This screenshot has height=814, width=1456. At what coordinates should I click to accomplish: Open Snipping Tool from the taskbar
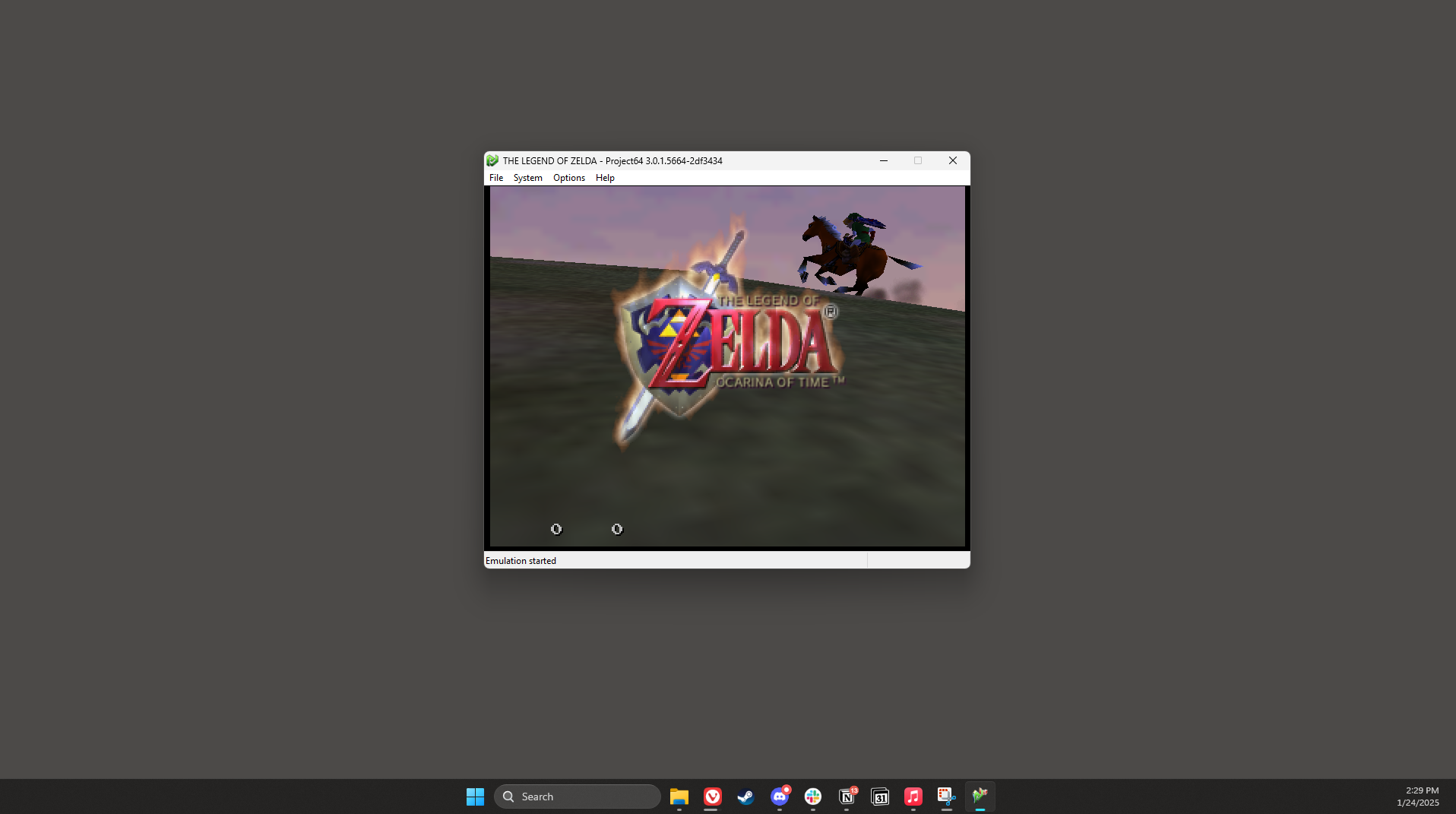(947, 797)
